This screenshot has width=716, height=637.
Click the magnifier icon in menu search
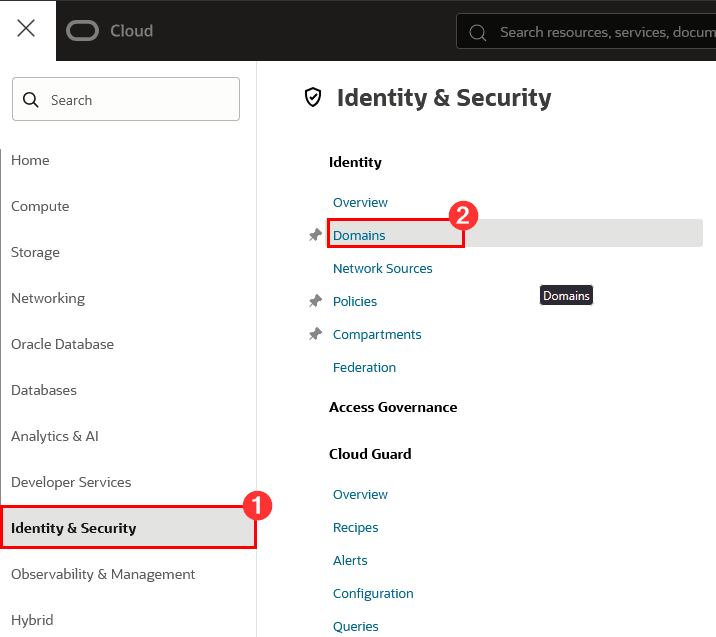(x=31, y=100)
